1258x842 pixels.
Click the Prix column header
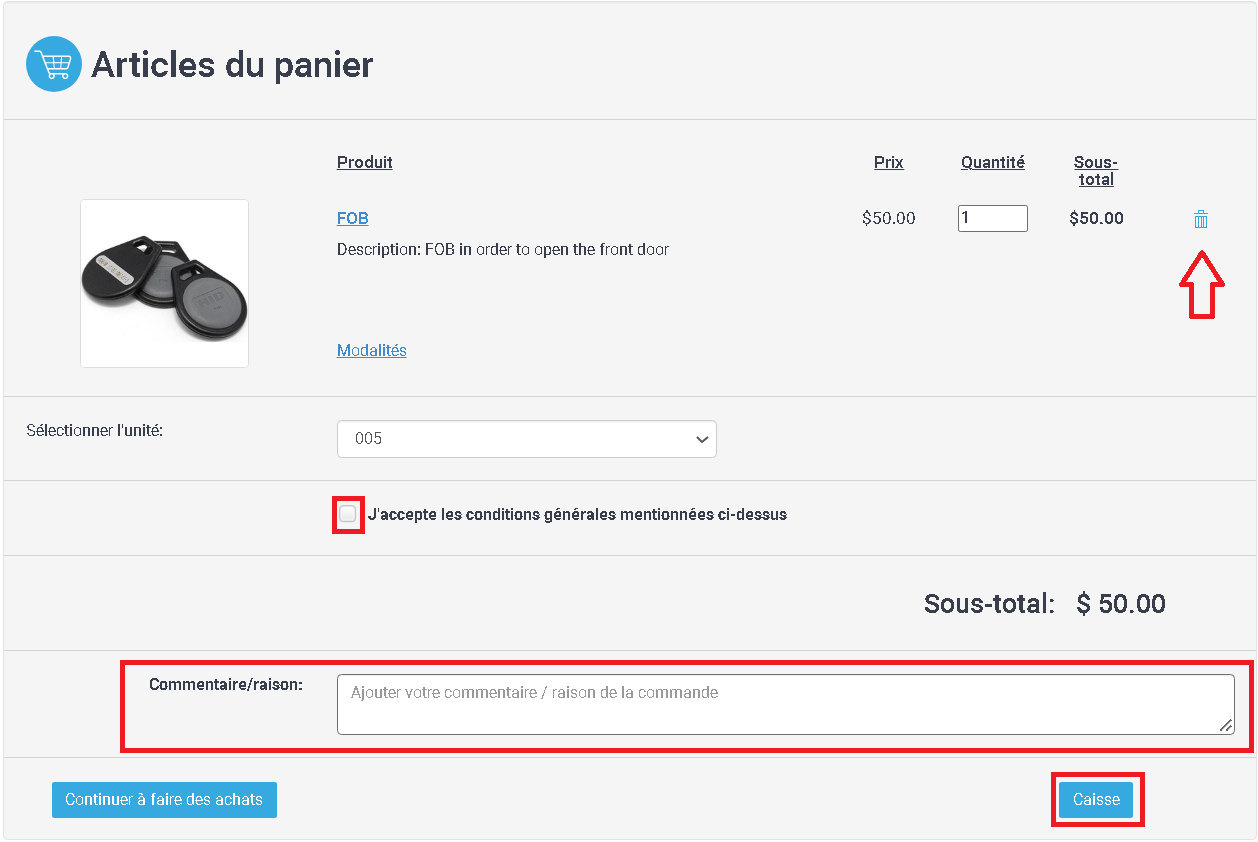click(889, 162)
